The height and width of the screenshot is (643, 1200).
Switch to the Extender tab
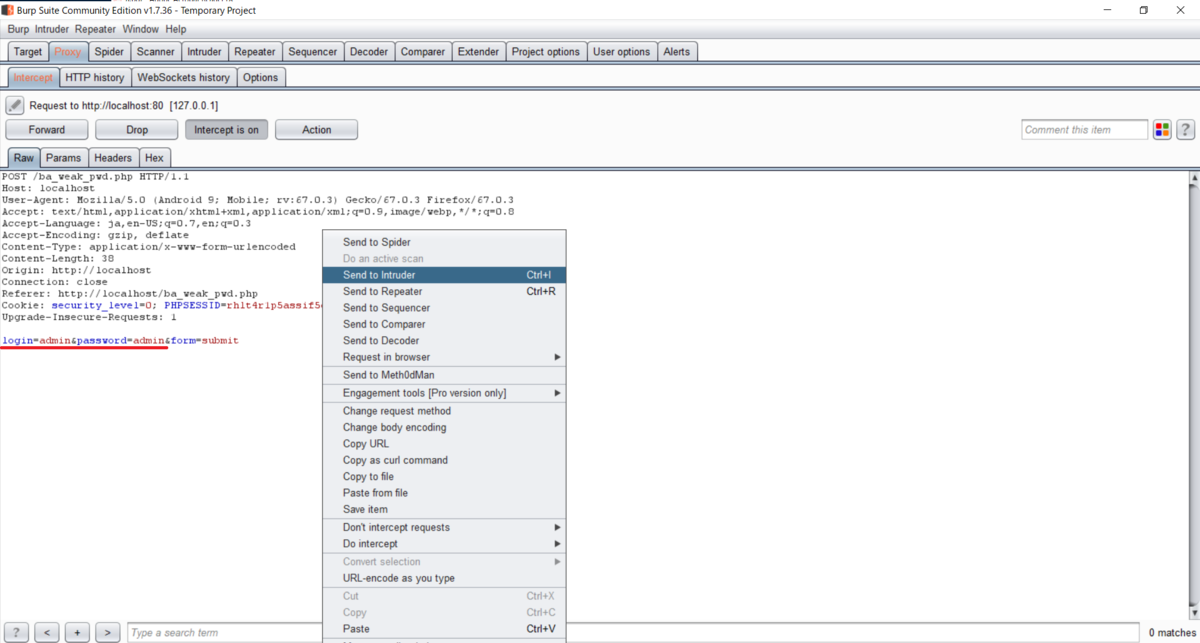[479, 52]
